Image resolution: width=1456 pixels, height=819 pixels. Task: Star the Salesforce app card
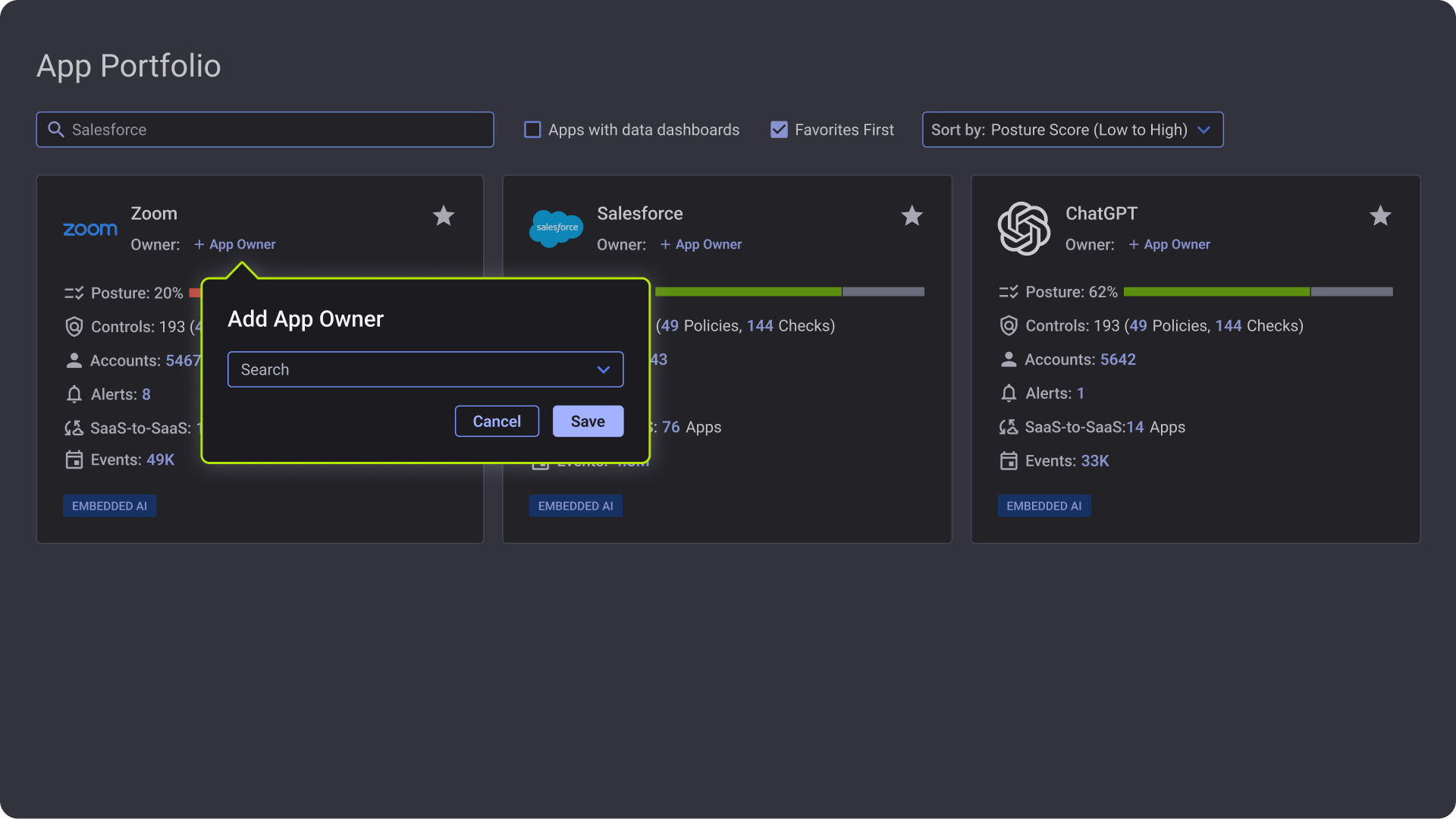click(x=912, y=216)
